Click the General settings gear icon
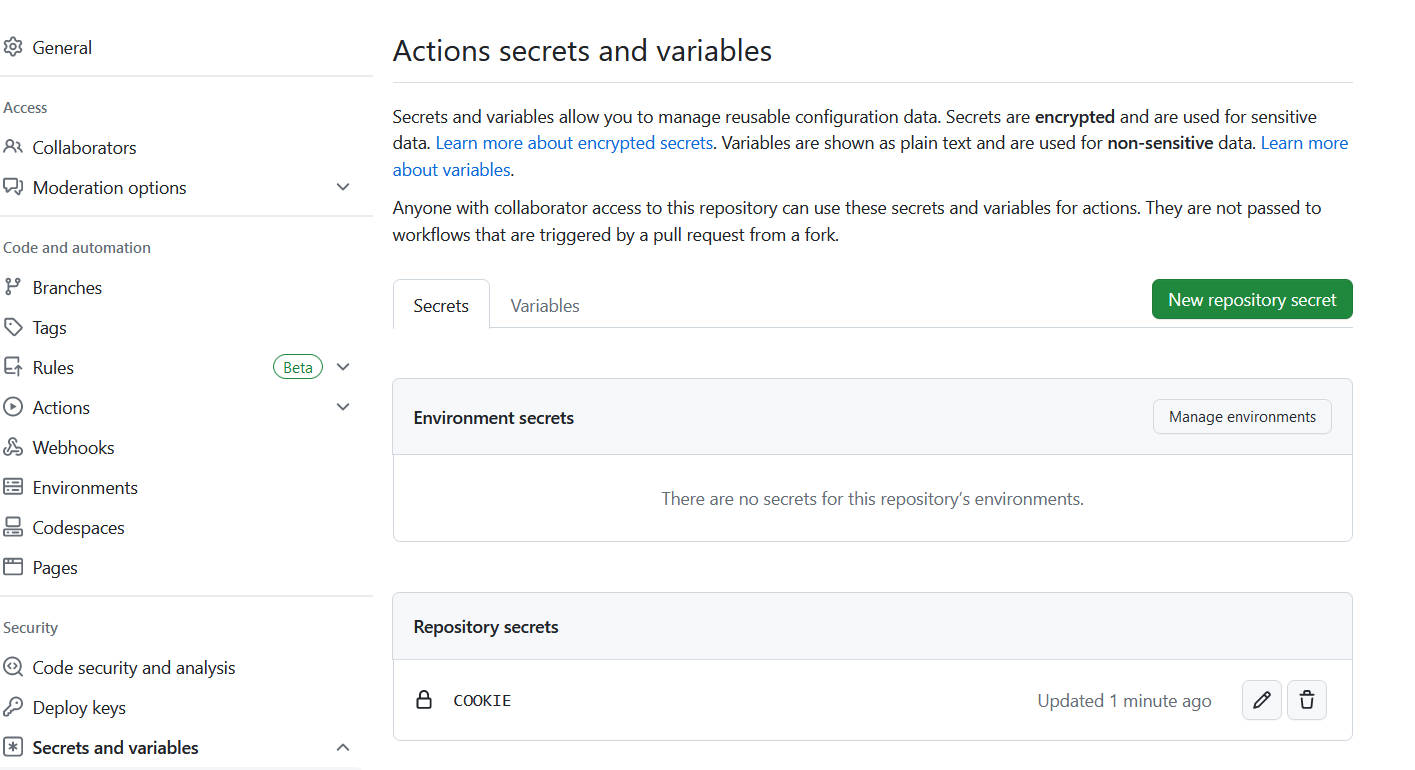 point(13,47)
